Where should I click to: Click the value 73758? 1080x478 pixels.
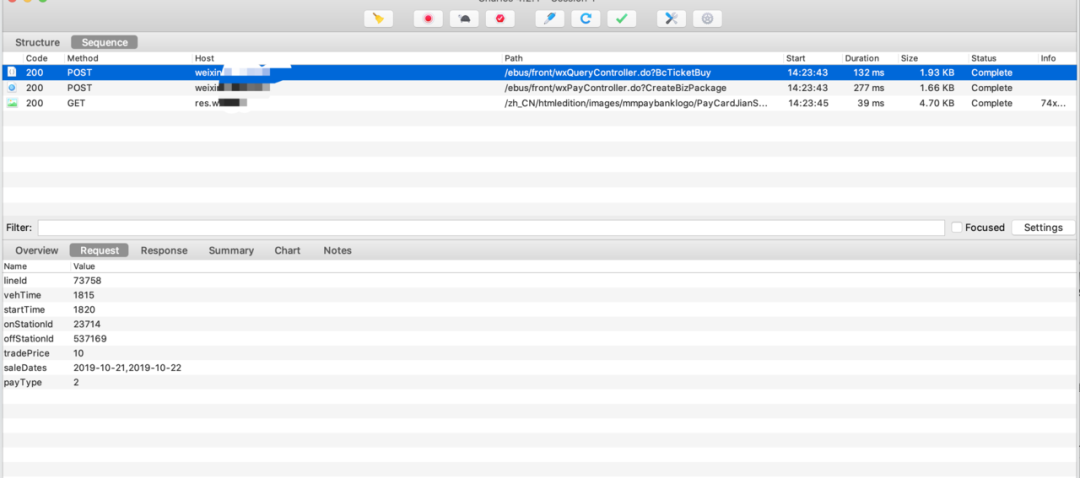click(87, 280)
